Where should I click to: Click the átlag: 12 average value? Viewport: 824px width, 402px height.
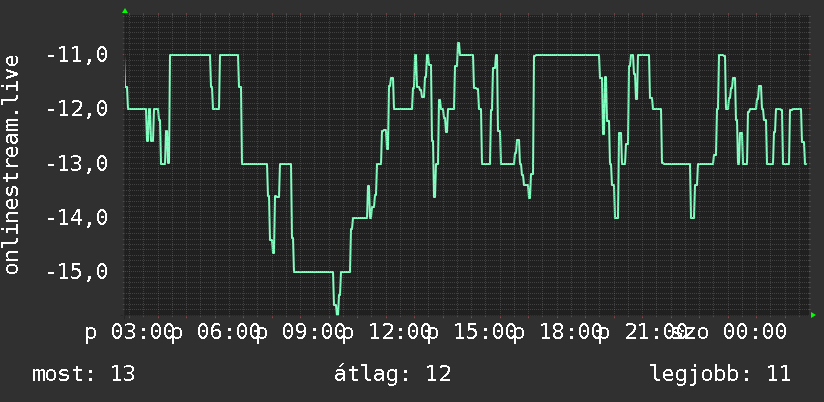tap(393, 374)
